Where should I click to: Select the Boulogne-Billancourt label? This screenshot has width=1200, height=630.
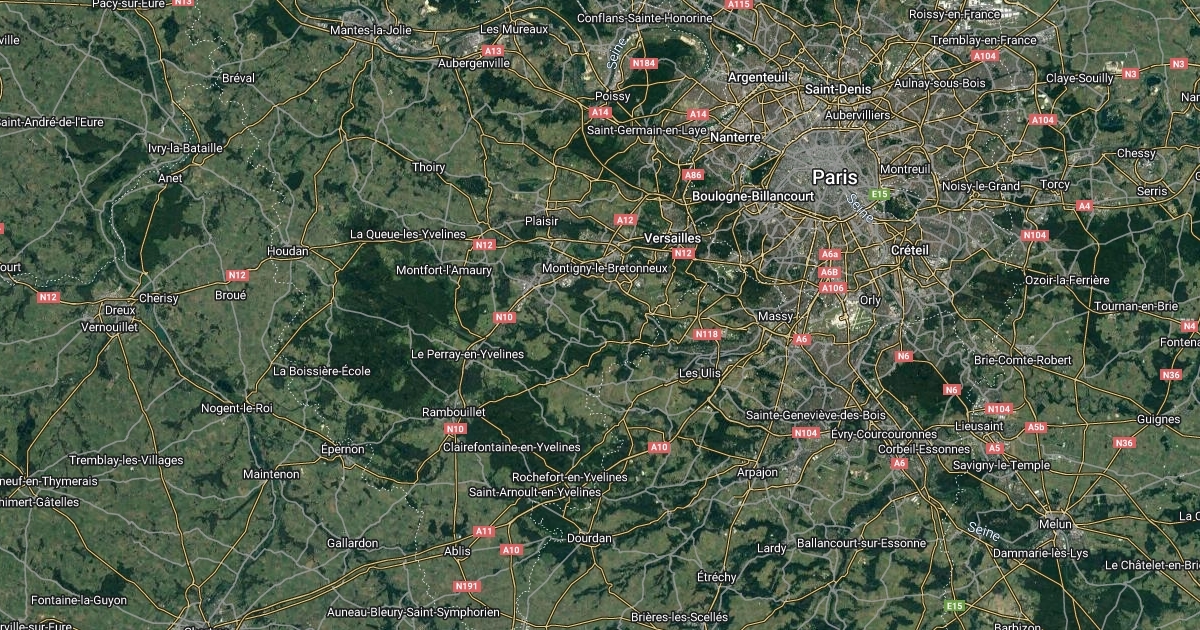pyautogui.click(x=753, y=197)
